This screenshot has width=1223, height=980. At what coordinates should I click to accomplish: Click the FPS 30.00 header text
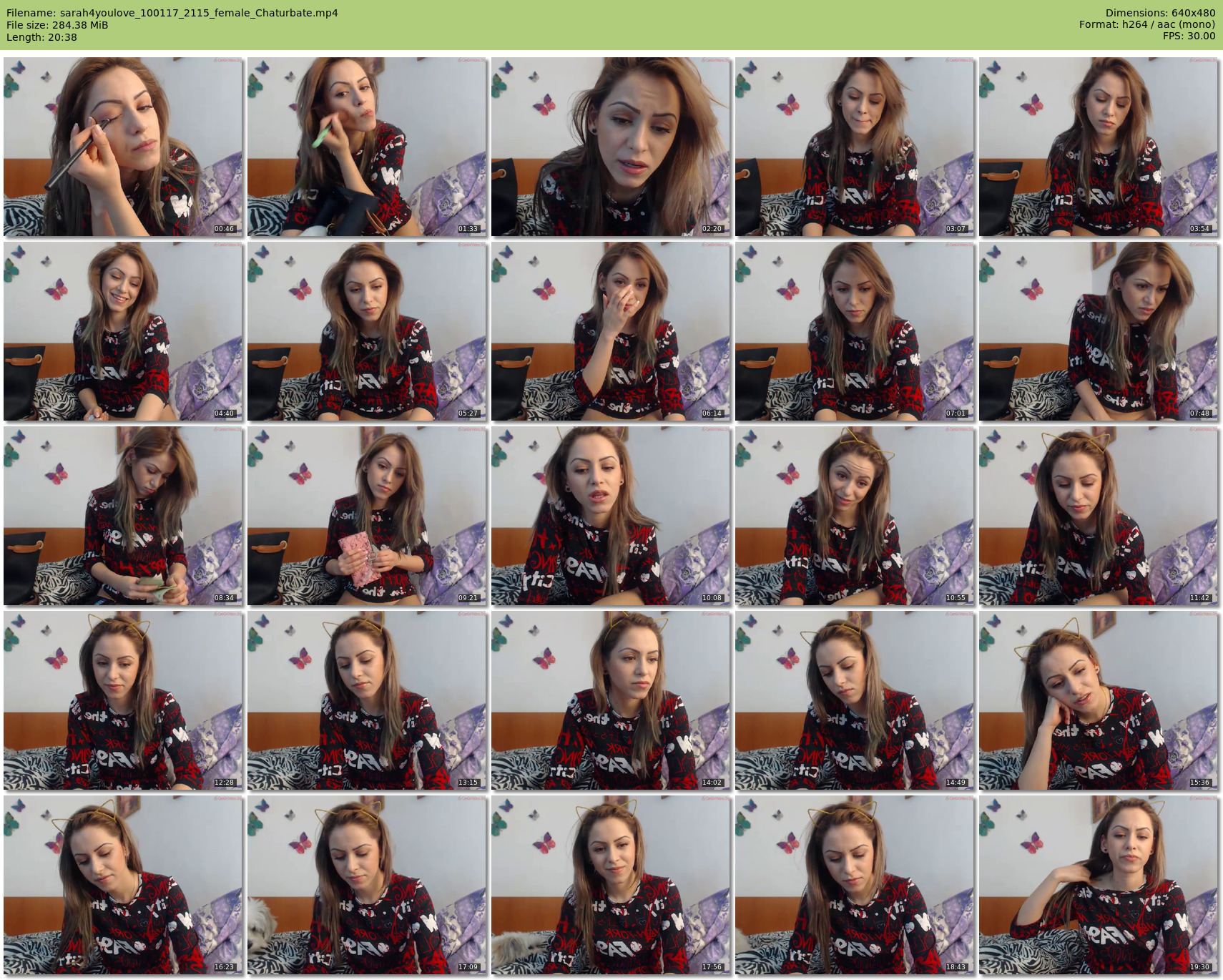(x=1189, y=36)
